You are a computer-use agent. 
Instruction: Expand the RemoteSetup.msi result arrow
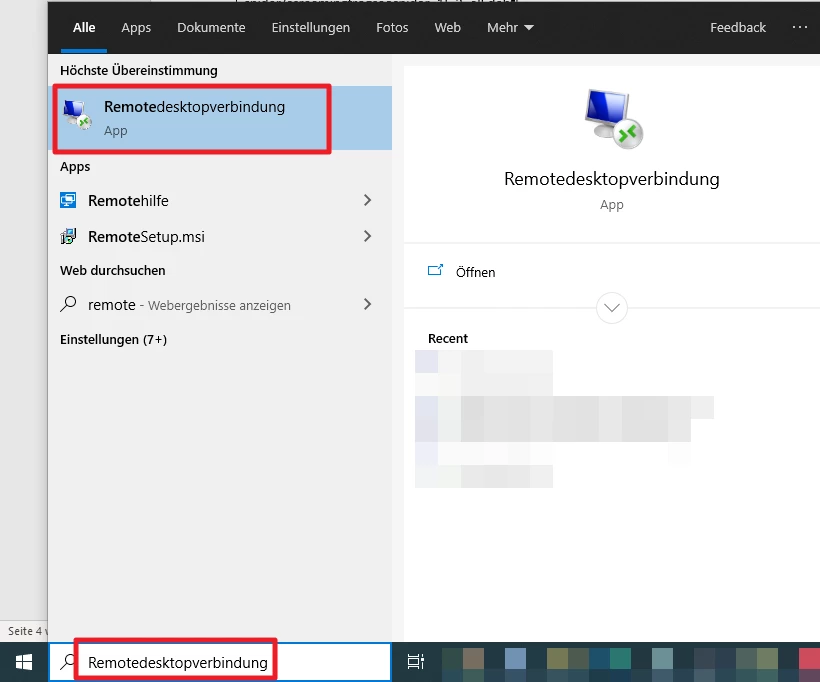367,237
